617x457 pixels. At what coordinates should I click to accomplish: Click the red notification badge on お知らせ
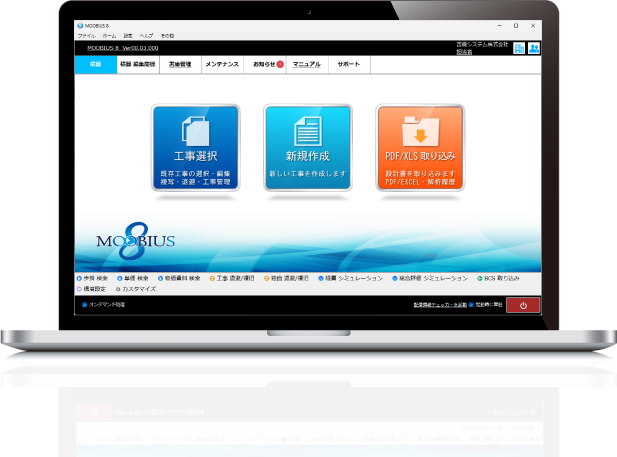[280, 64]
